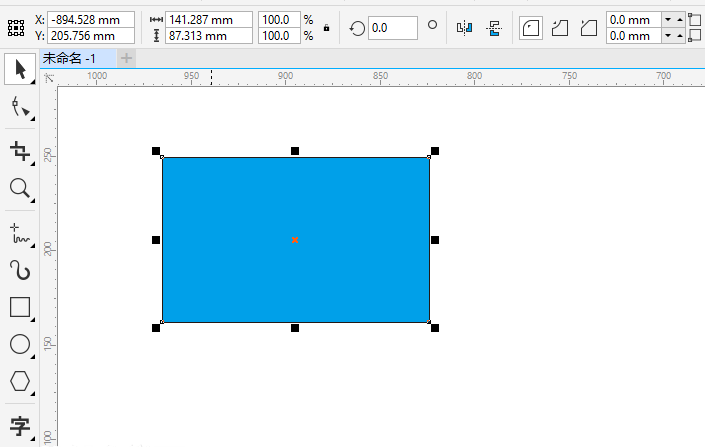Open the Text tool flyout arrow
Viewport: 705px width, 447px height.
coord(32,438)
